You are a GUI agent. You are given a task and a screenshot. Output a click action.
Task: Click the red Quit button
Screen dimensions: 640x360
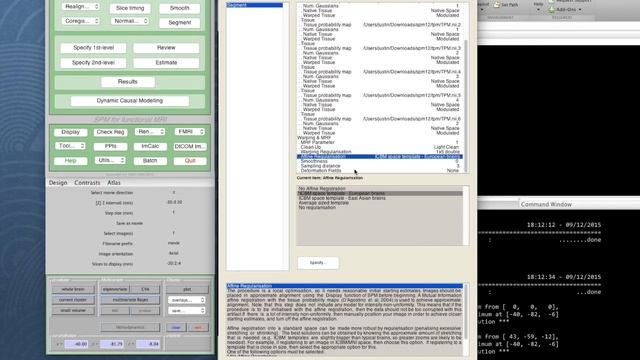pos(190,161)
